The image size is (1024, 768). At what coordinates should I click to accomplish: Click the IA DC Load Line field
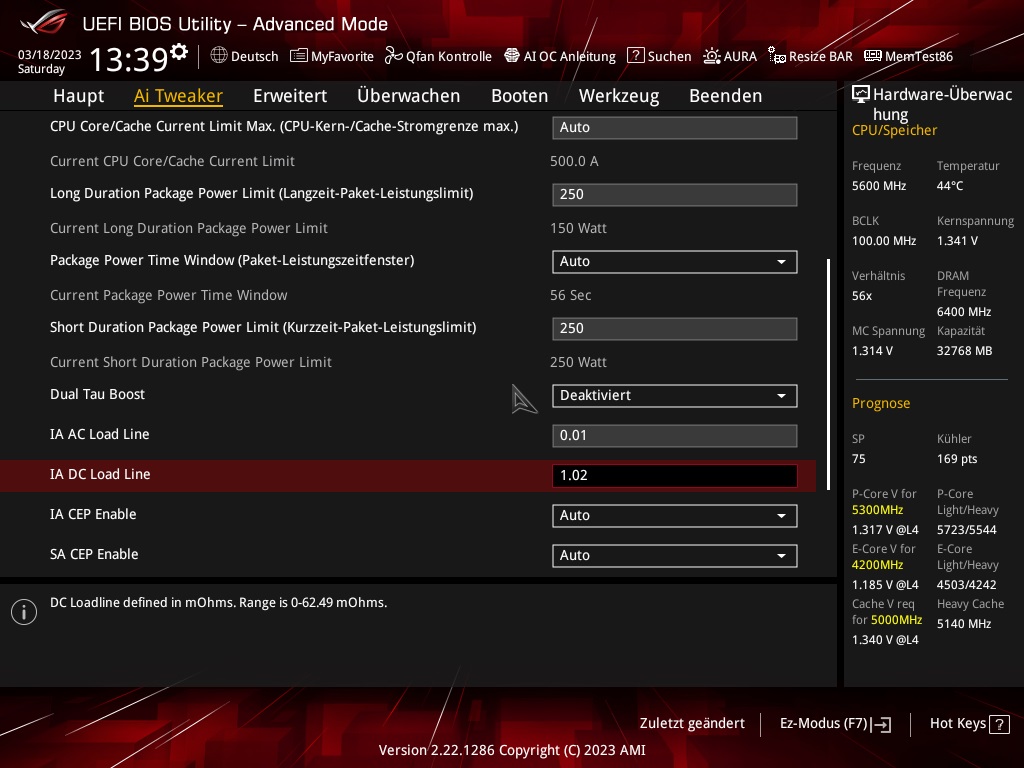coord(675,475)
